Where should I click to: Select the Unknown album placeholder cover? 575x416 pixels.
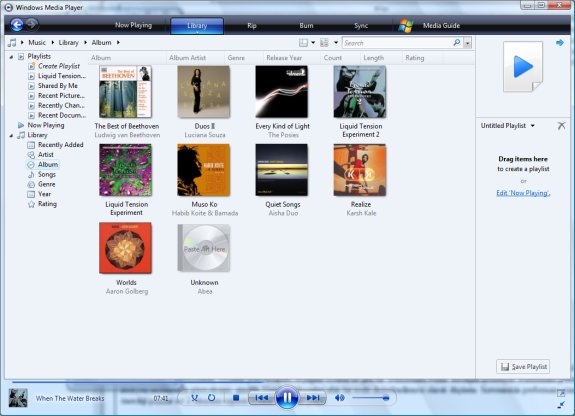coord(204,248)
